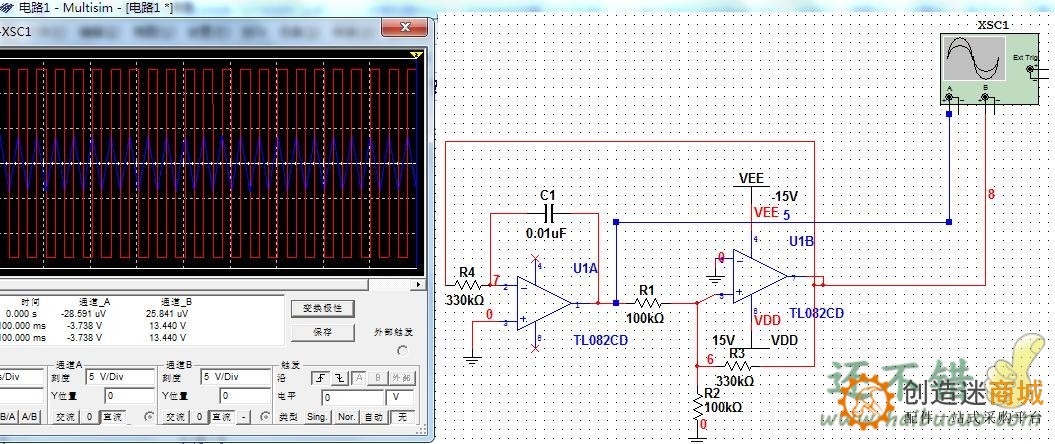This screenshot has height=444, width=1055.
Task: Click the scope graph scroll right arrow
Action: pyautogui.click(x=421, y=285)
